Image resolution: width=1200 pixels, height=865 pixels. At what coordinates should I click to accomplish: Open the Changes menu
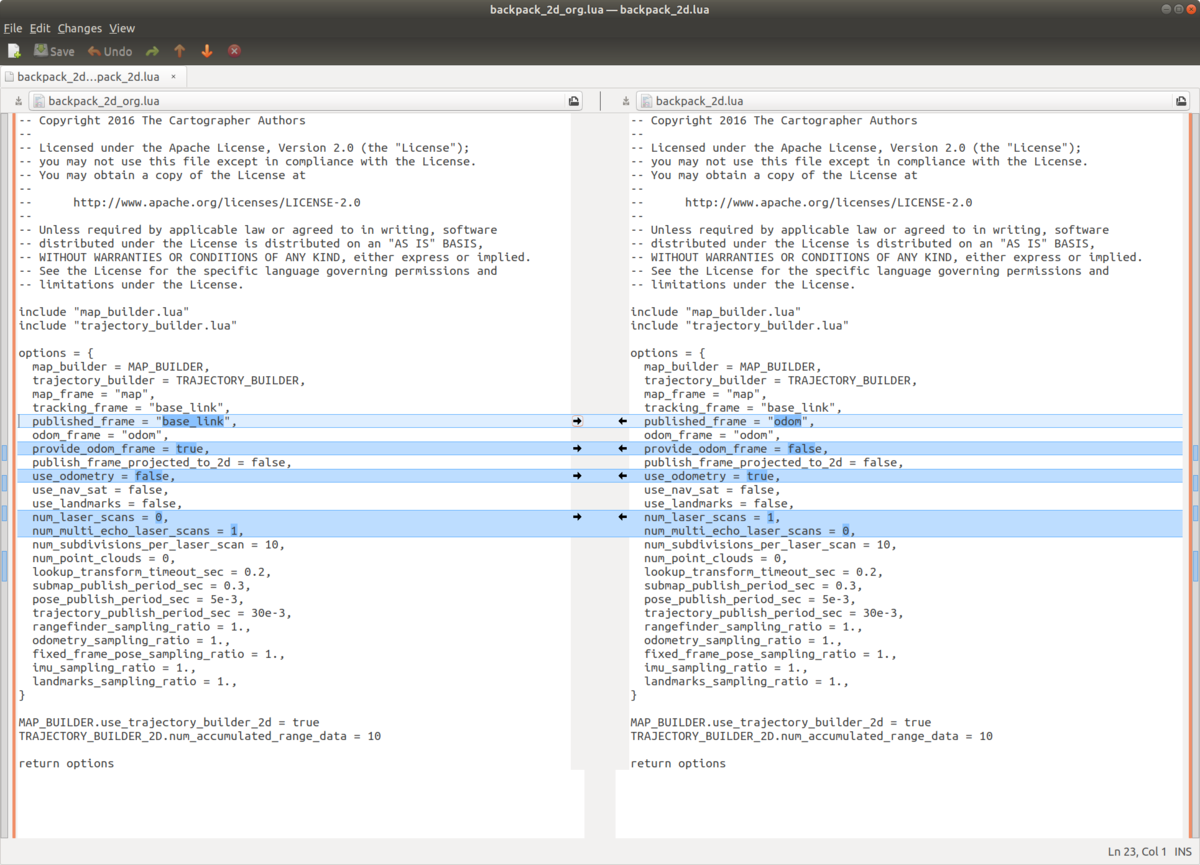(80, 28)
